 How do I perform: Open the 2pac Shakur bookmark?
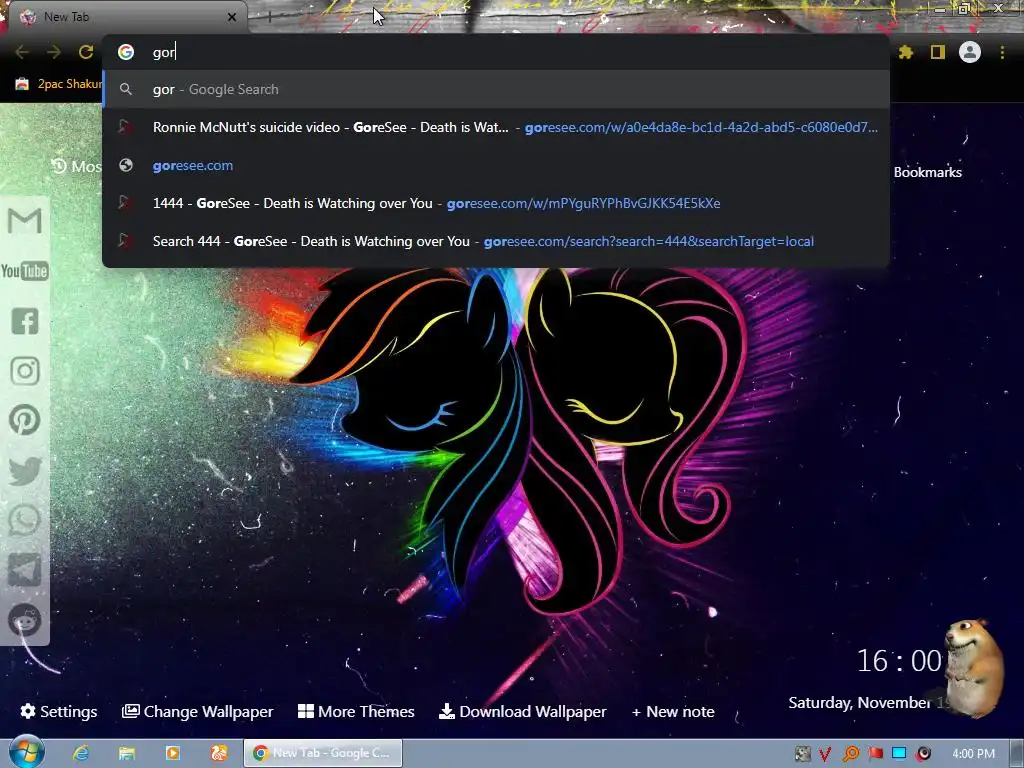coord(59,84)
